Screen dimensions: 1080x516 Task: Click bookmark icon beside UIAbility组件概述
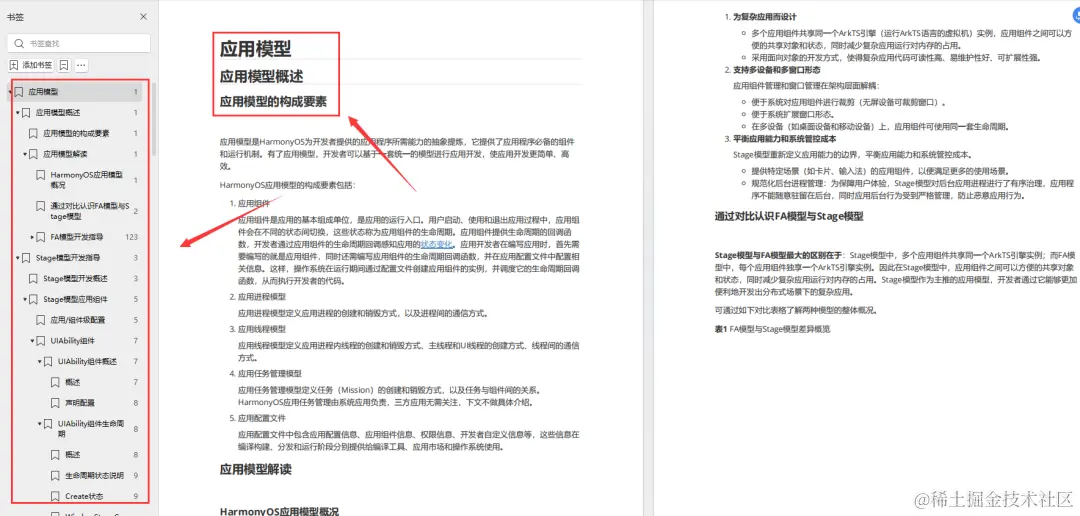[x=49, y=361]
